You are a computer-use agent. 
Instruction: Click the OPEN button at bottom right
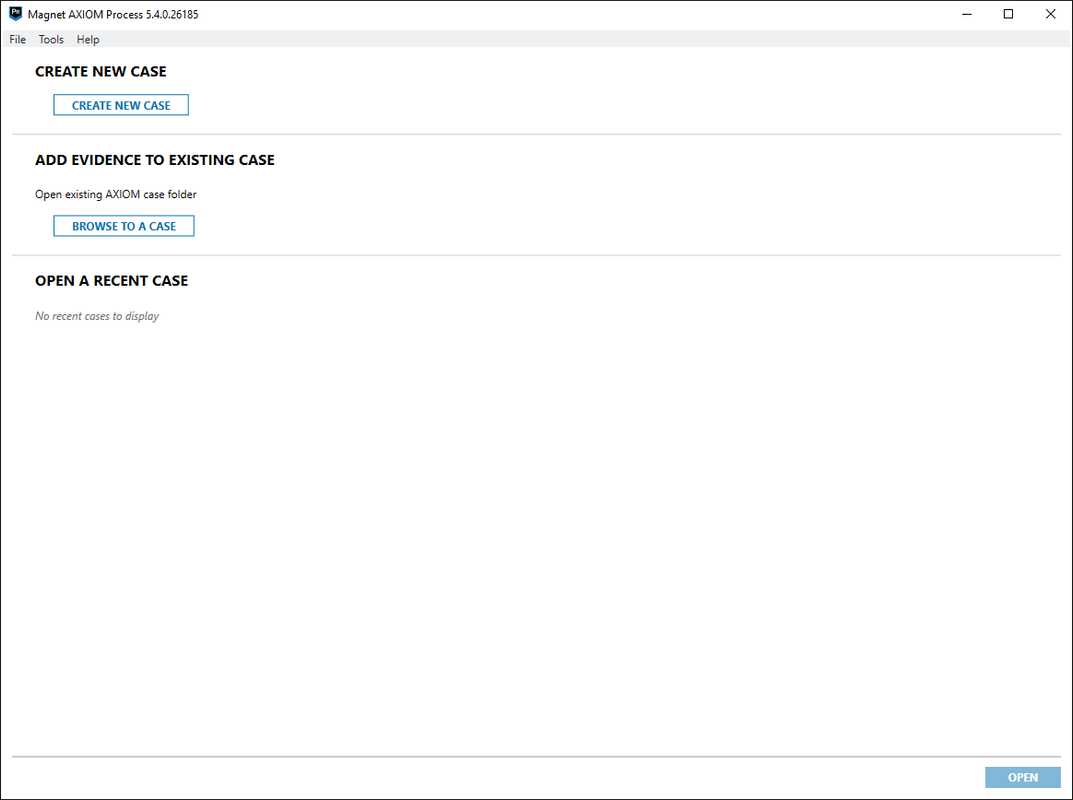point(1022,777)
